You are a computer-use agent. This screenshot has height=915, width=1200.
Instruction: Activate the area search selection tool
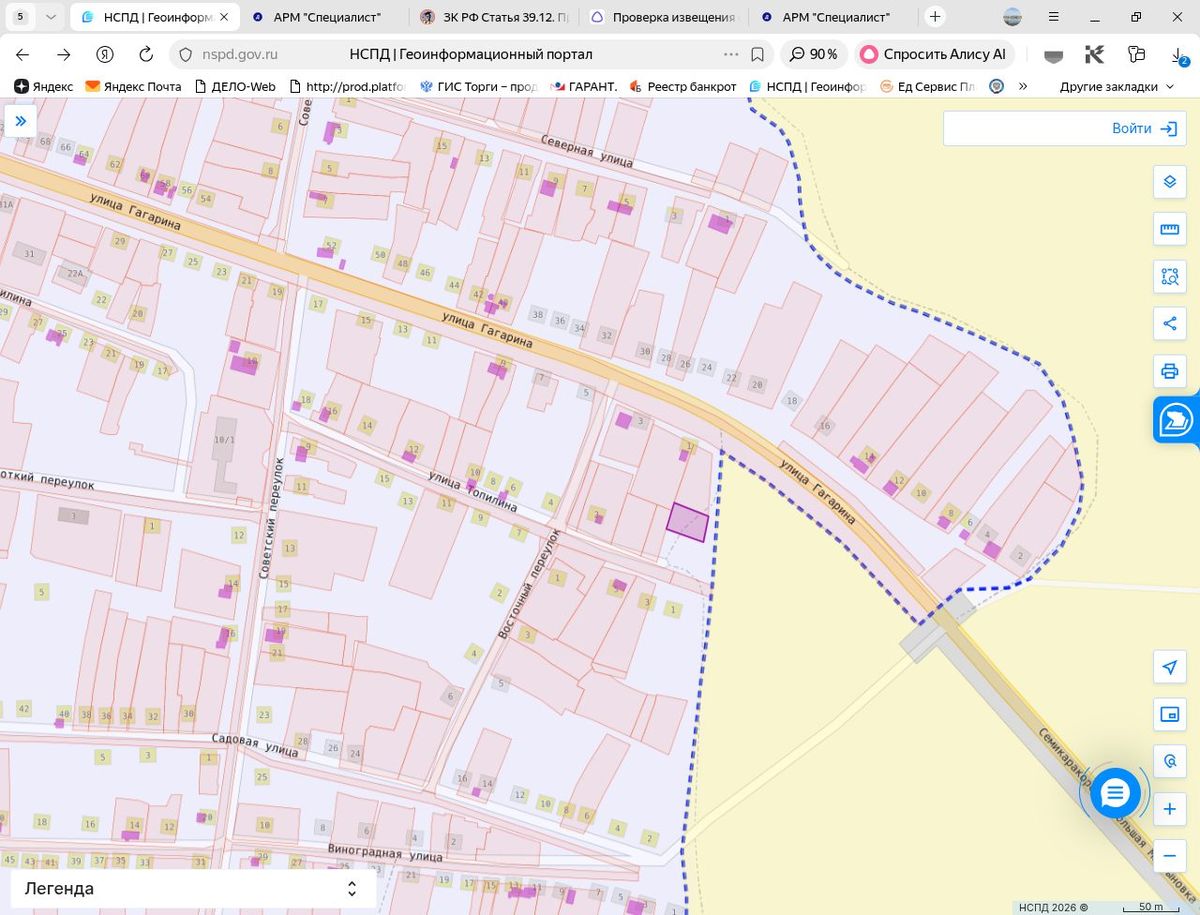pyautogui.click(x=1169, y=276)
